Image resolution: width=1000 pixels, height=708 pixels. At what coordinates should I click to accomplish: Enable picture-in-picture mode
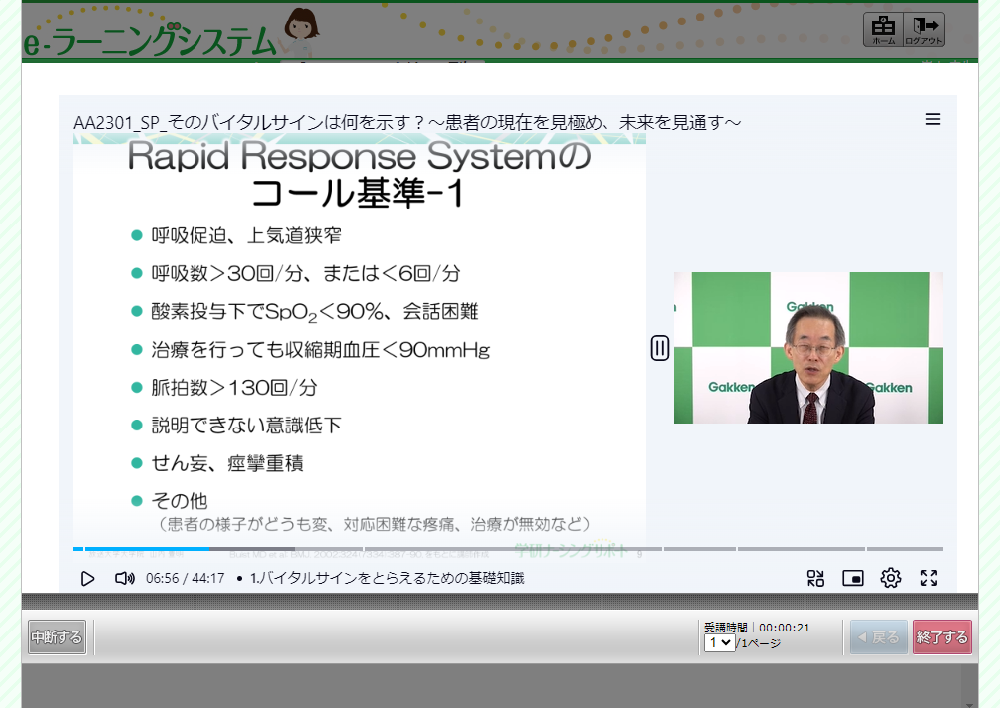click(852, 578)
